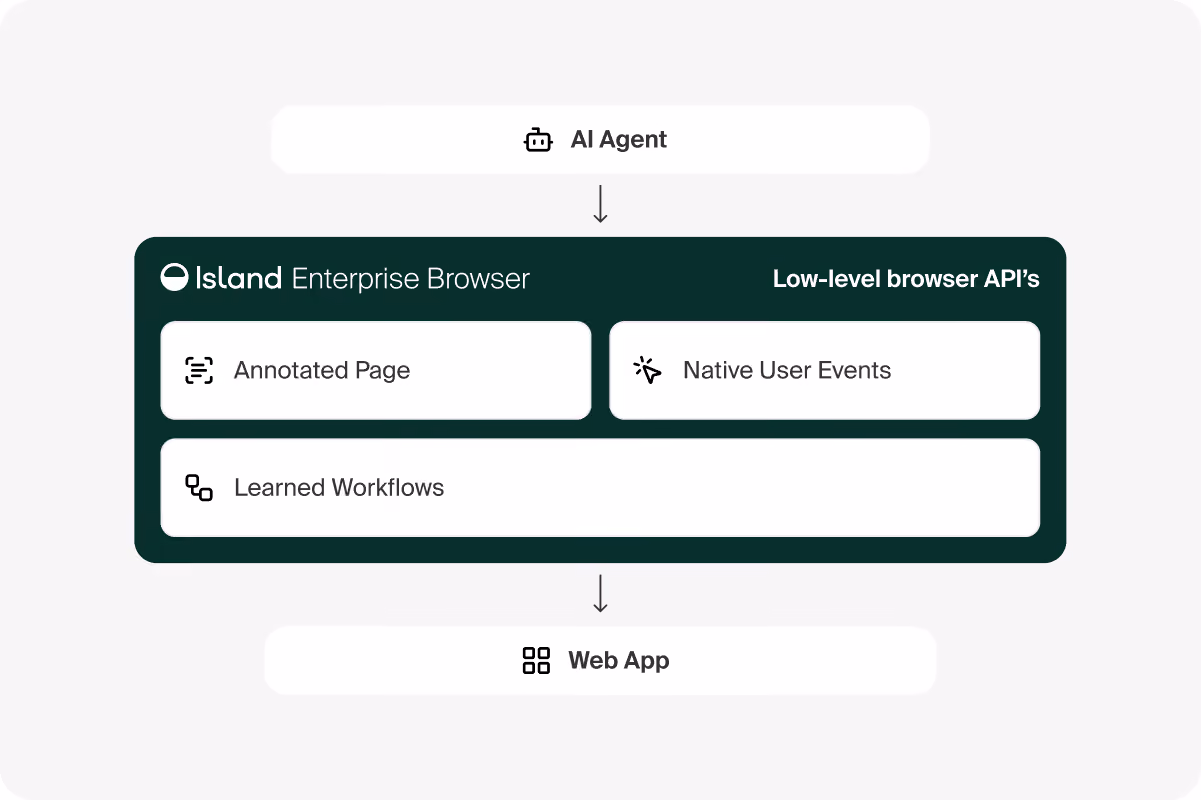Image resolution: width=1201 pixels, height=800 pixels.
Task: Click the "Annotated Page" label text
Action: click(322, 371)
